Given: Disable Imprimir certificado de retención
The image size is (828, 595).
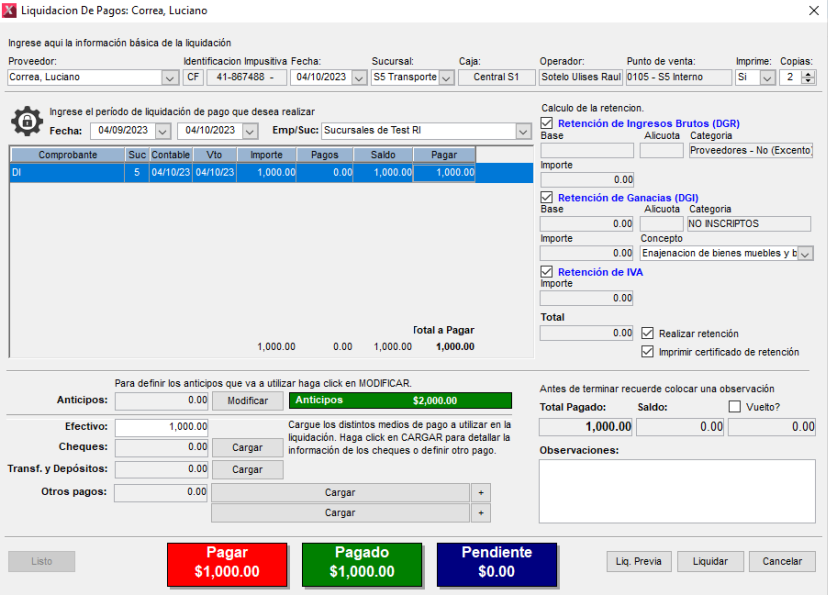Looking at the screenshot, I should pos(648,352).
